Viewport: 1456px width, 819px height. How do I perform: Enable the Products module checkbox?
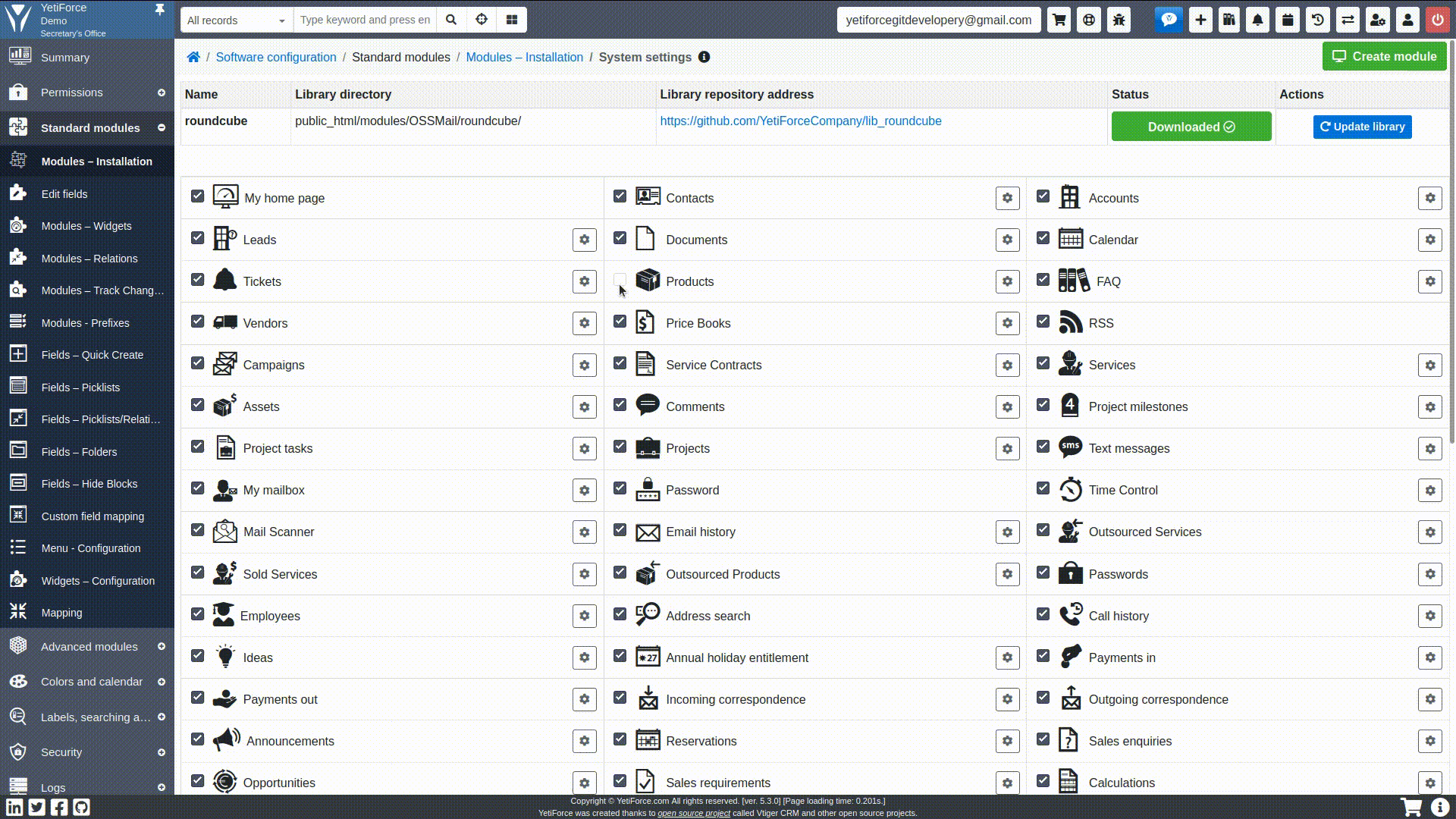pos(620,280)
